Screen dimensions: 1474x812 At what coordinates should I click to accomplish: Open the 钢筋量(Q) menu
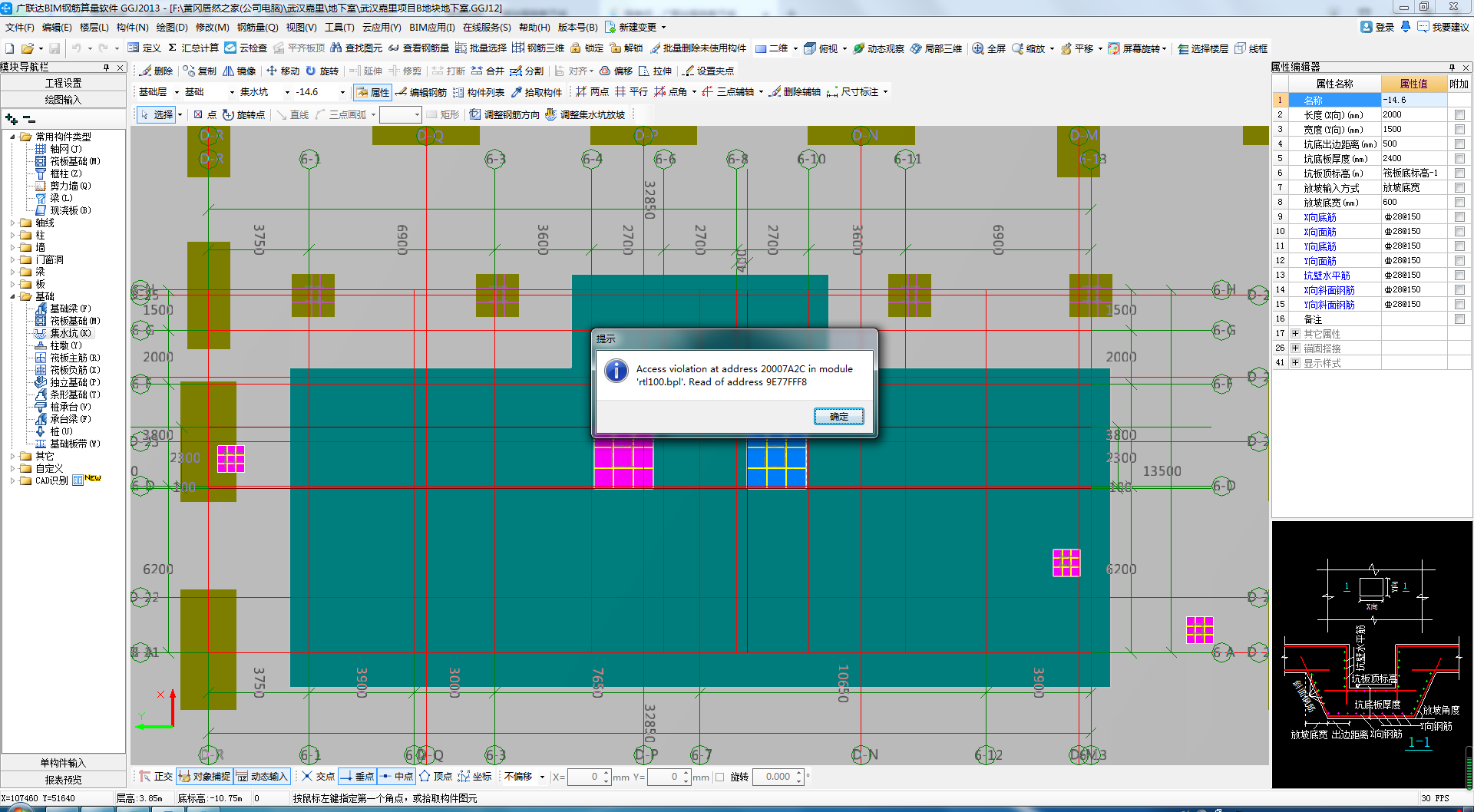(257, 27)
